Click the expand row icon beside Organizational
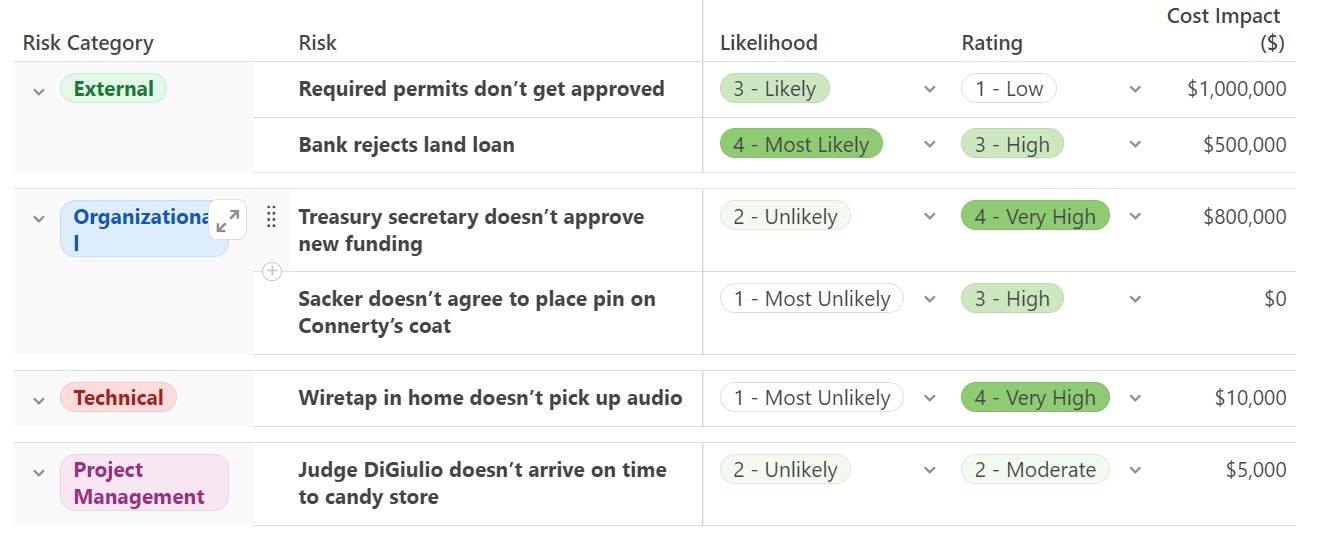This screenshot has width=1342, height=541. (228, 220)
